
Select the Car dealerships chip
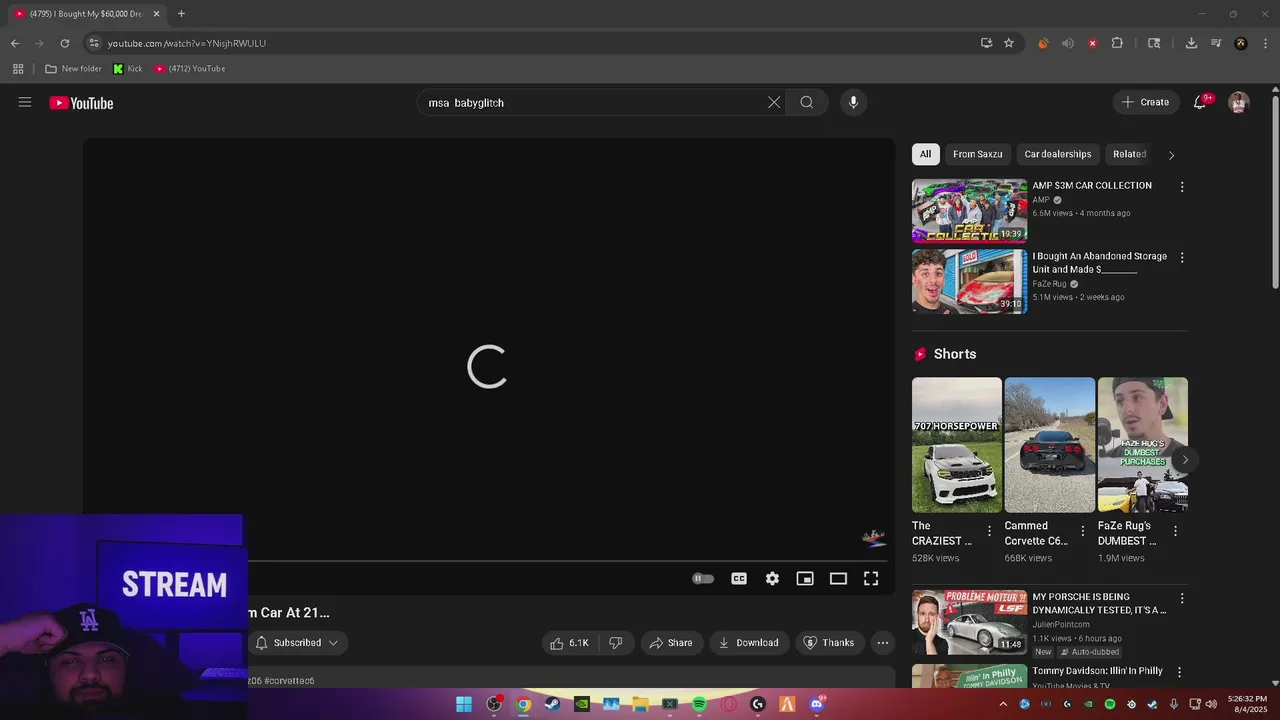1057,154
